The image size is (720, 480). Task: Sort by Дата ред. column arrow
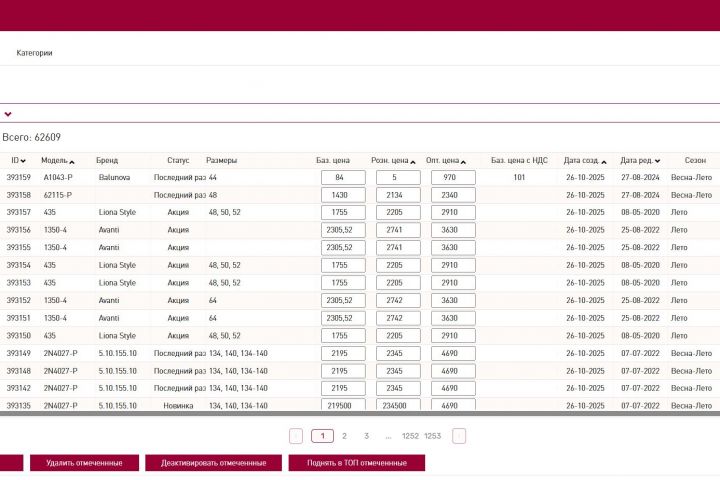coord(658,161)
